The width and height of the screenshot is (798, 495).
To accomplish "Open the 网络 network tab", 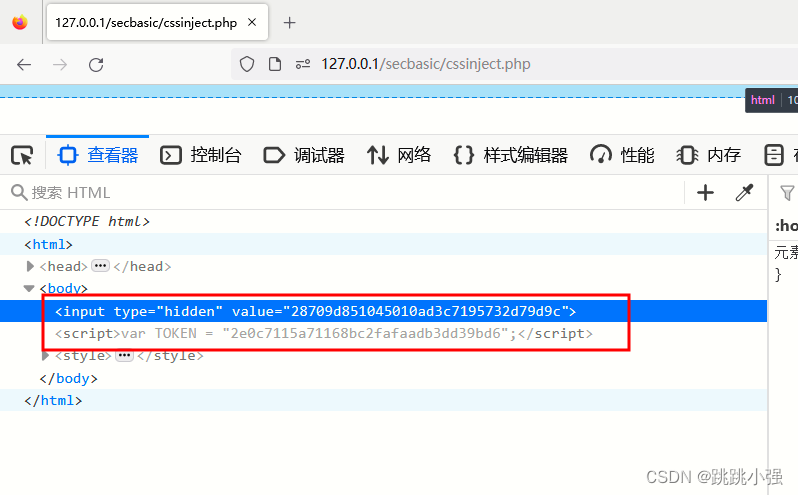I will [399, 155].
